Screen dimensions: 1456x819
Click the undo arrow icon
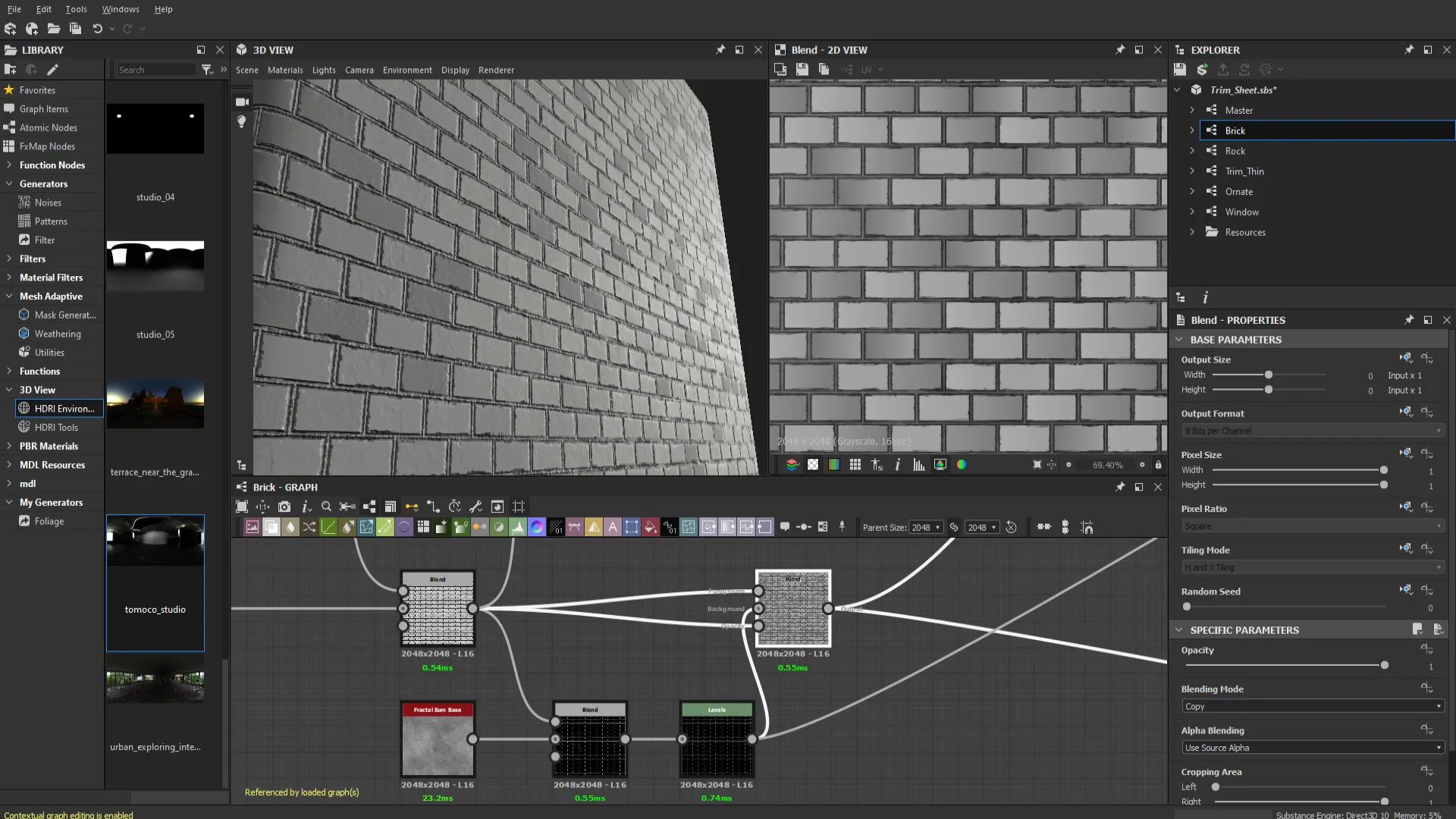click(97, 29)
